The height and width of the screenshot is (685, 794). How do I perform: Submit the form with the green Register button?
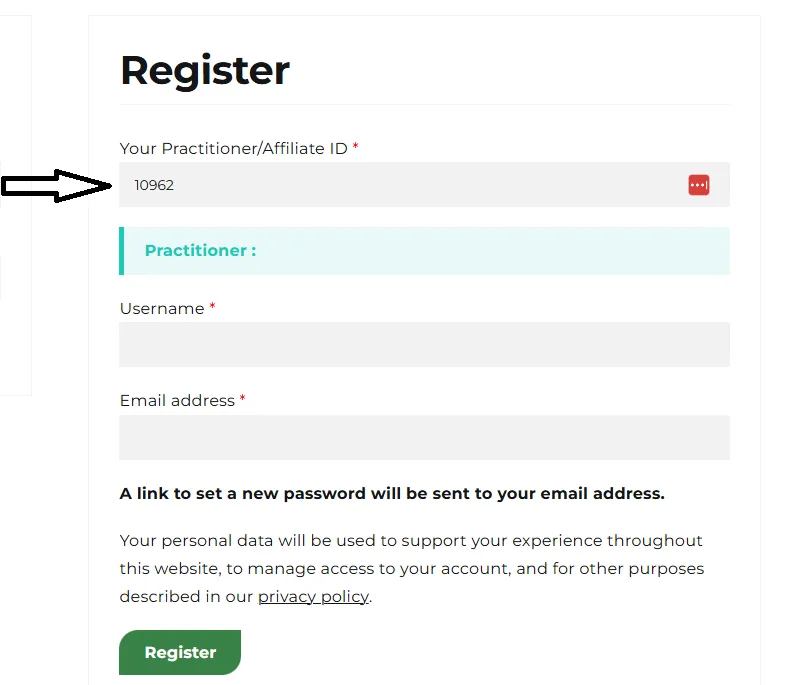[x=180, y=652]
